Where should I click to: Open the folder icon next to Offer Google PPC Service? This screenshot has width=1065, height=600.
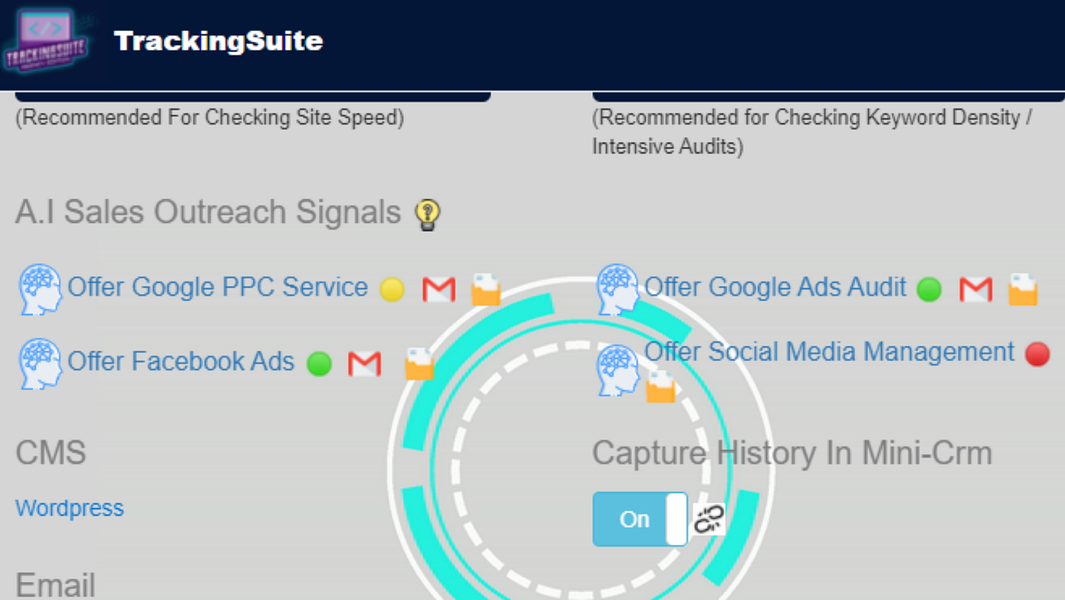tap(485, 289)
